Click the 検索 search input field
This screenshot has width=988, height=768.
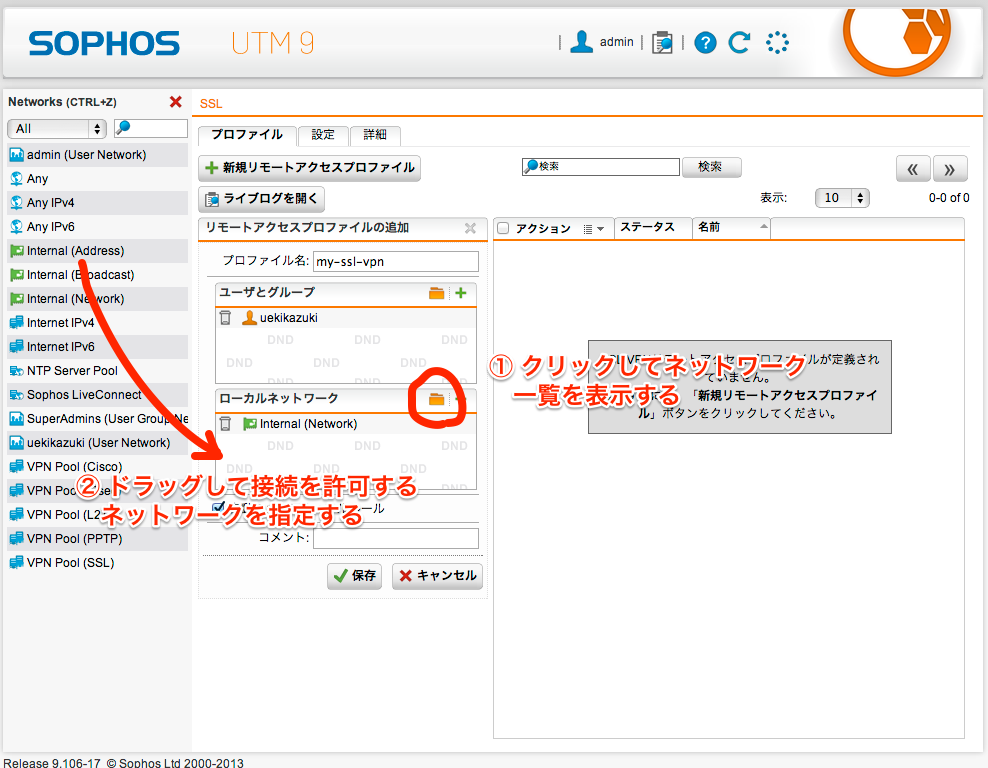click(x=600, y=166)
